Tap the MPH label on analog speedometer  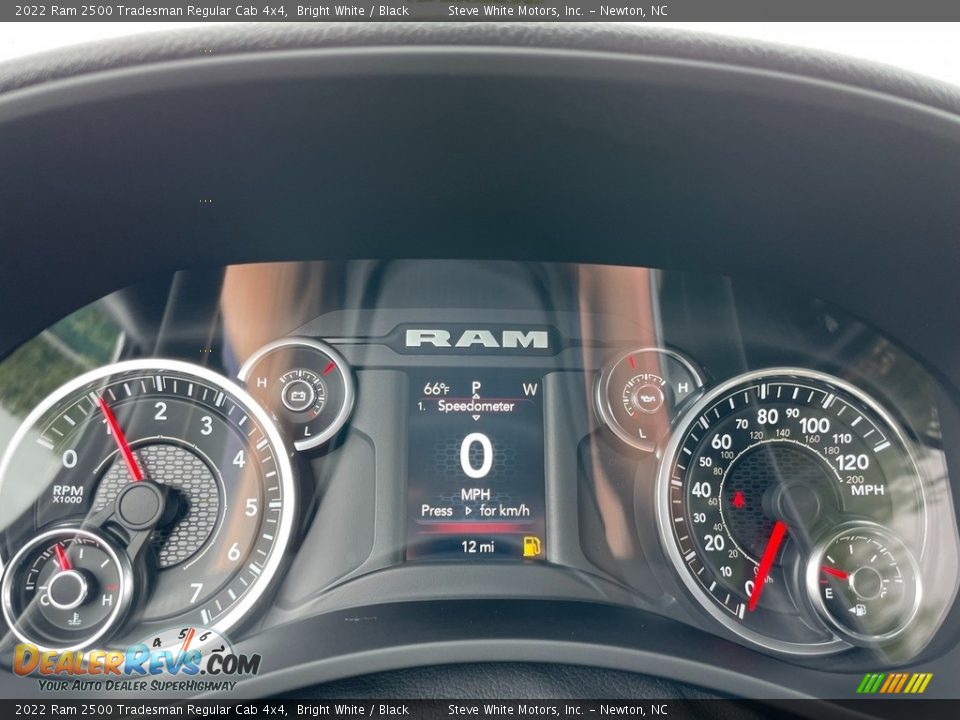(868, 490)
